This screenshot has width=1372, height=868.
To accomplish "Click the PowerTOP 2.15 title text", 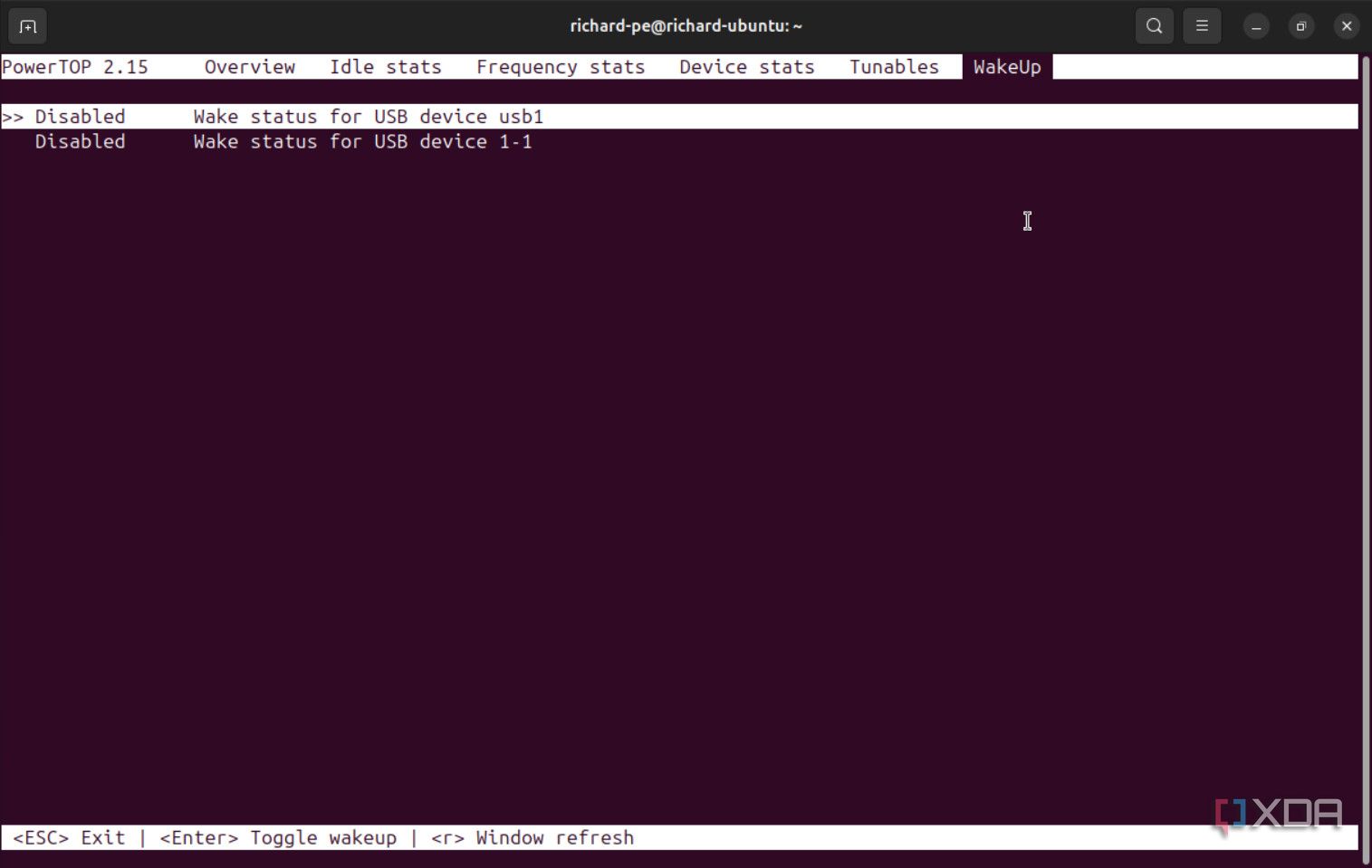I will click(x=75, y=67).
